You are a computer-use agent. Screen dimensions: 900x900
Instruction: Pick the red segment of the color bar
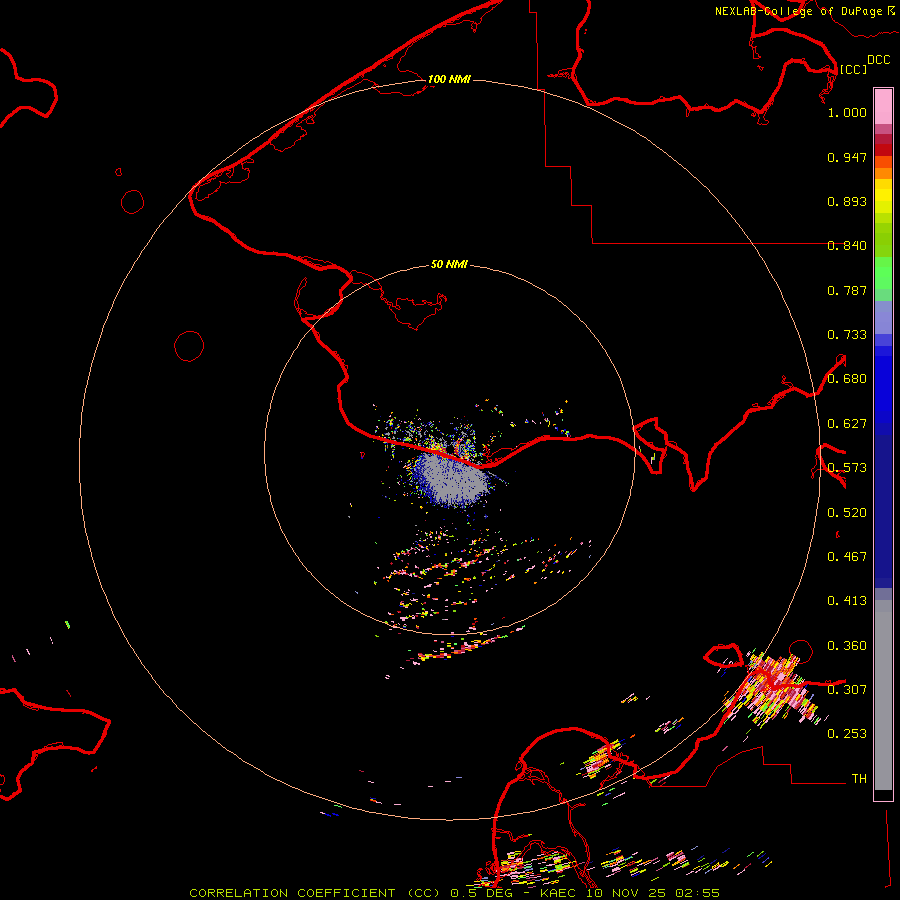tap(883, 150)
